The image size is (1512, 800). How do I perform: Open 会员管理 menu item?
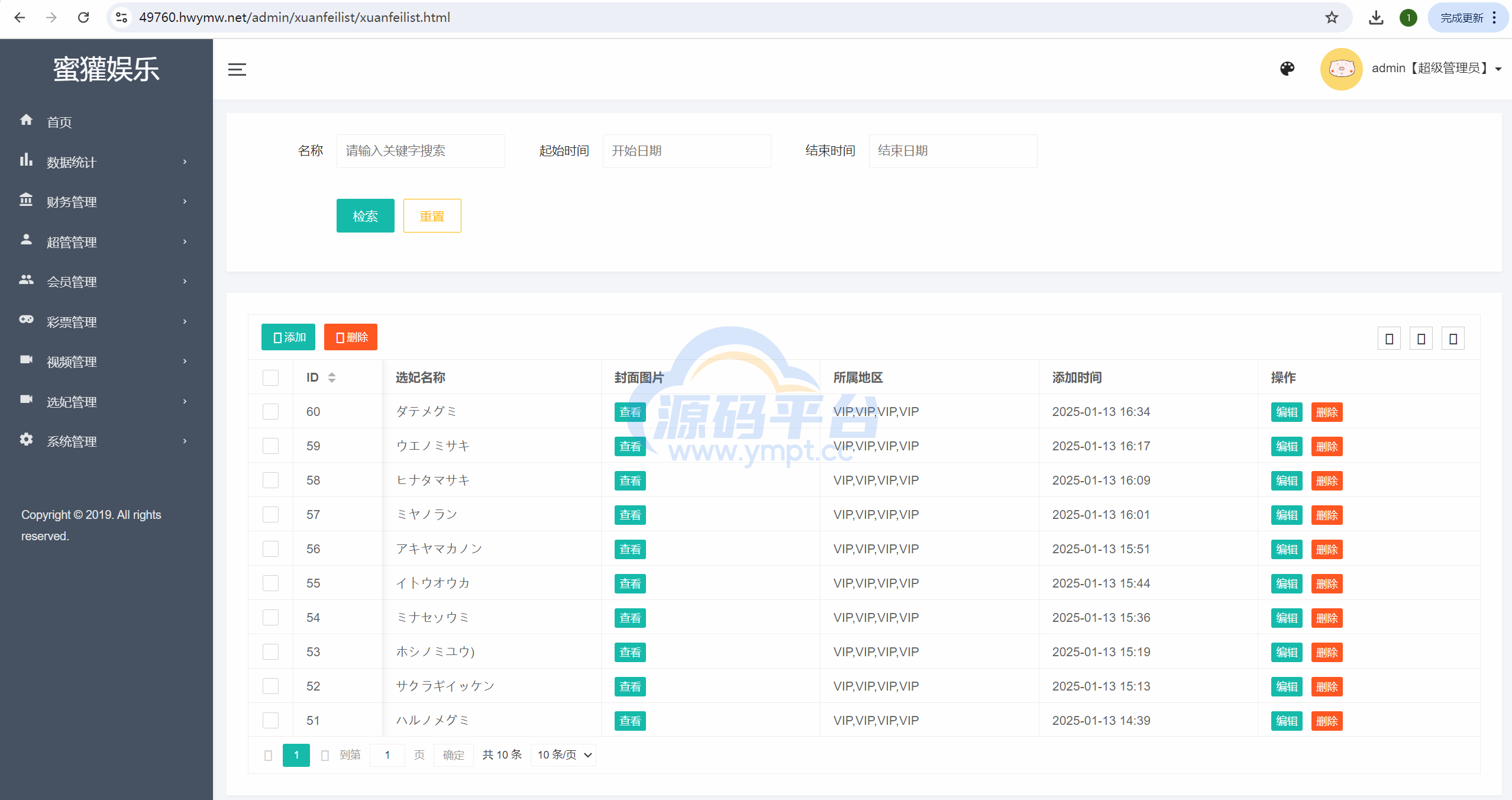[x=72, y=282]
